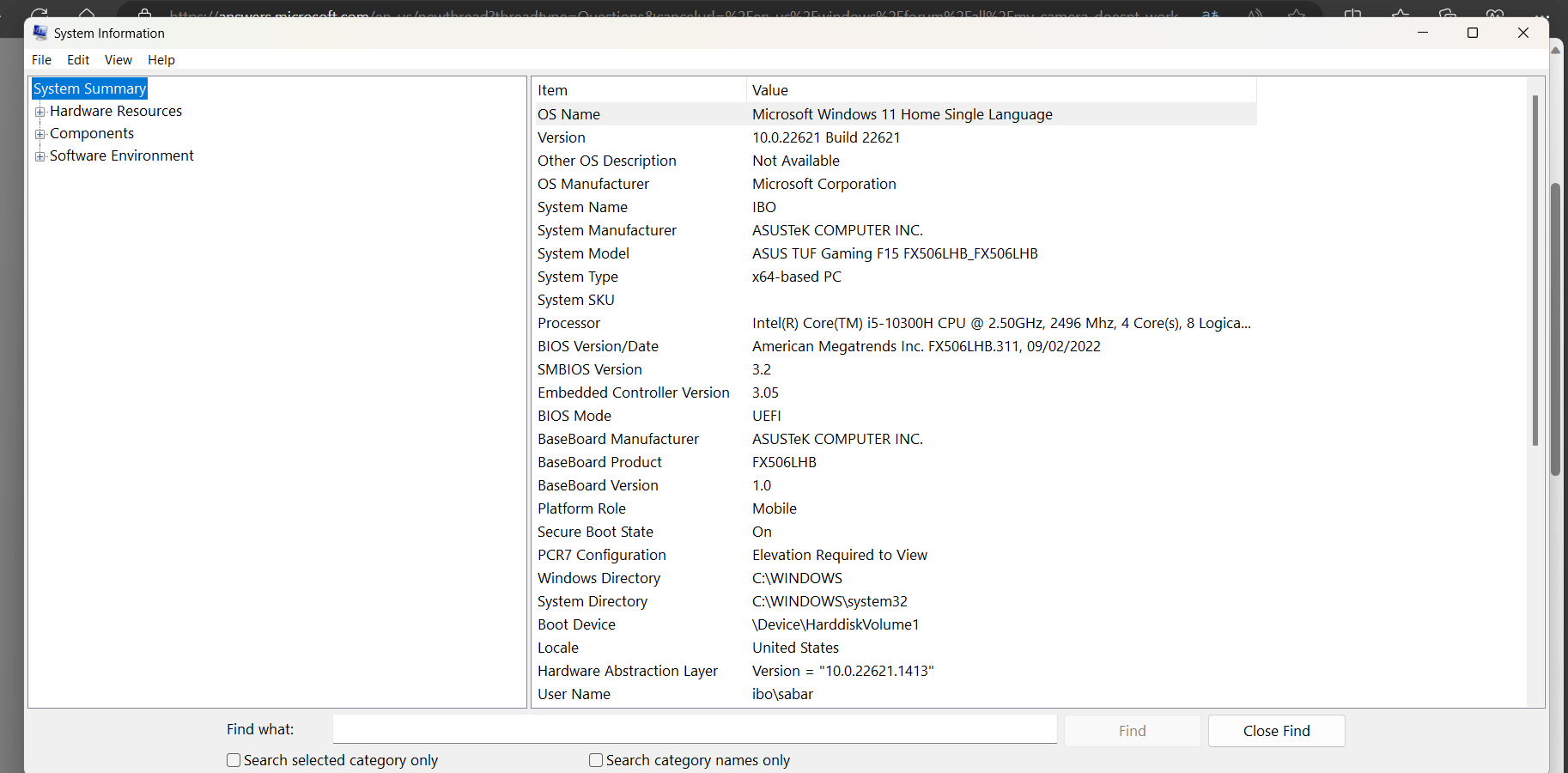Enable Search selected category only checkbox
1568x773 pixels.
[234, 760]
